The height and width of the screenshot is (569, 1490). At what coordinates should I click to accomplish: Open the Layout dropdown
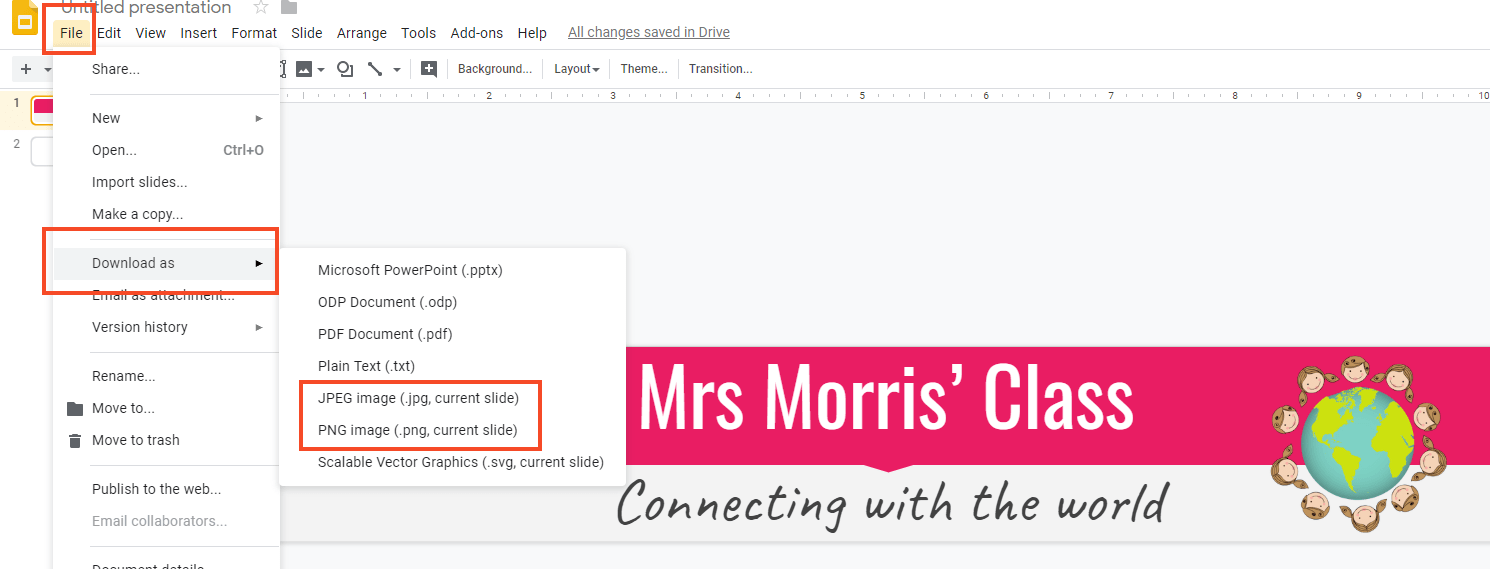tap(576, 69)
